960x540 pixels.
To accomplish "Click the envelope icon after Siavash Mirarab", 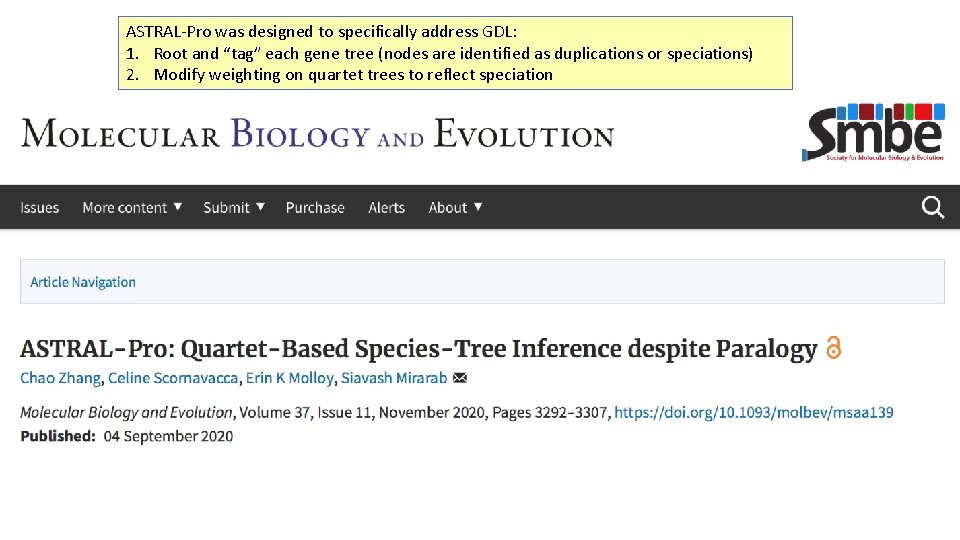I will [x=460, y=378].
